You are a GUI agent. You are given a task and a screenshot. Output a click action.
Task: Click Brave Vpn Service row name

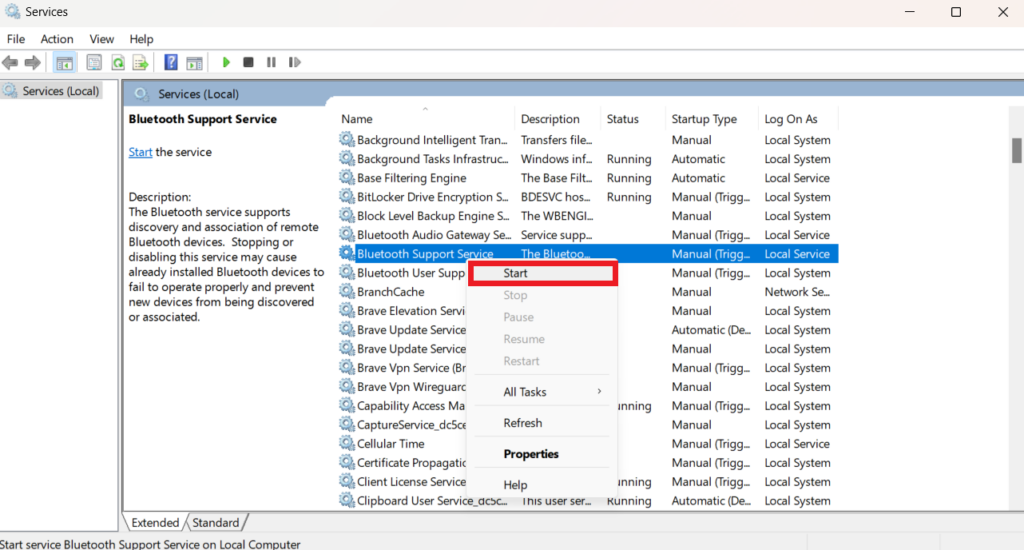411,367
